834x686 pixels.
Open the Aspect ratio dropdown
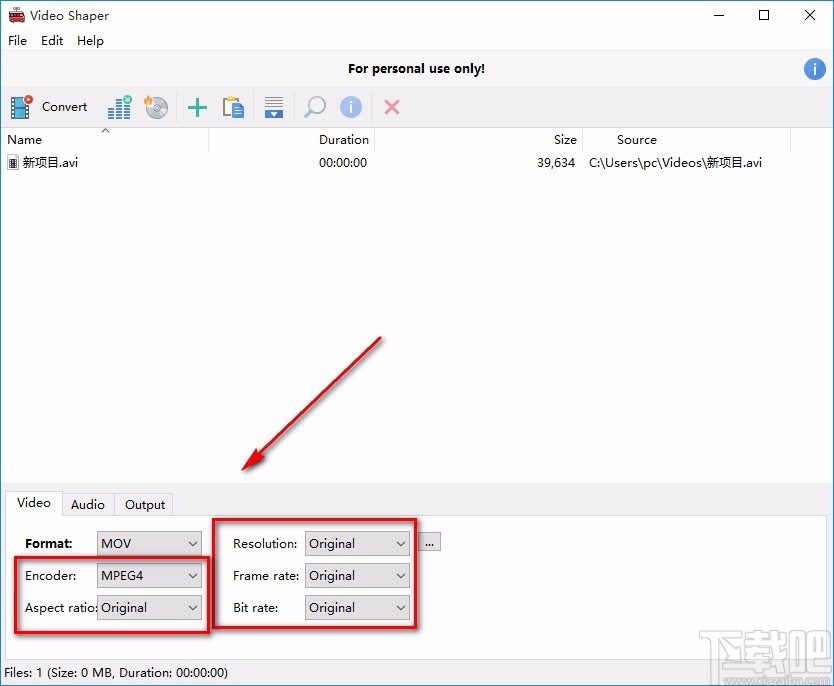pyautogui.click(x=149, y=607)
